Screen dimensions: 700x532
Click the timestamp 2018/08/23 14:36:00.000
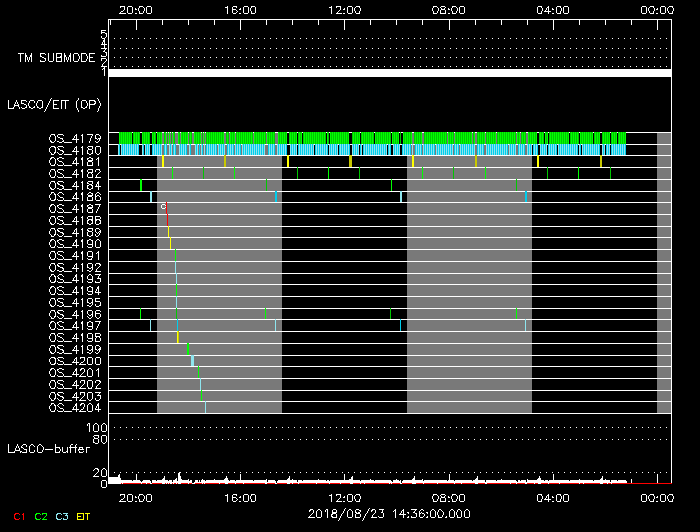(x=389, y=514)
